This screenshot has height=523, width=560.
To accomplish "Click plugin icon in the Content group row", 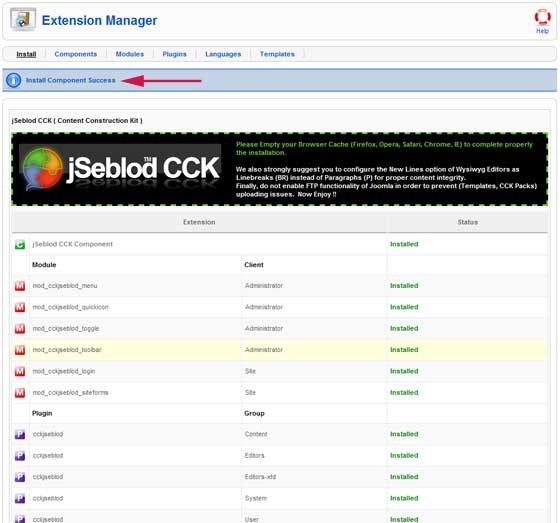I will (x=20, y=434).
